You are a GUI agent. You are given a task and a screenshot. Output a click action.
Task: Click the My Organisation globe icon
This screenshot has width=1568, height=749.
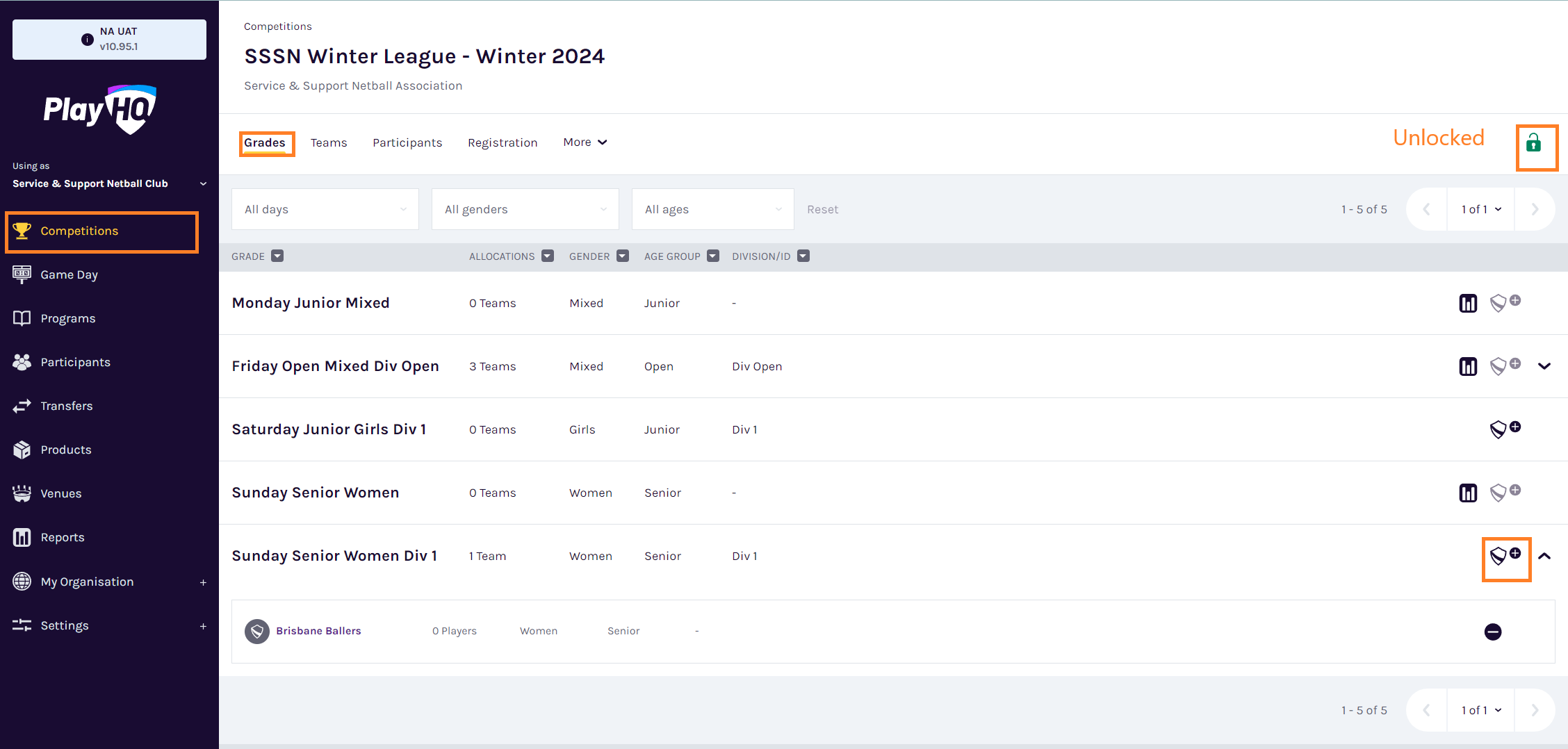[22, 582]
